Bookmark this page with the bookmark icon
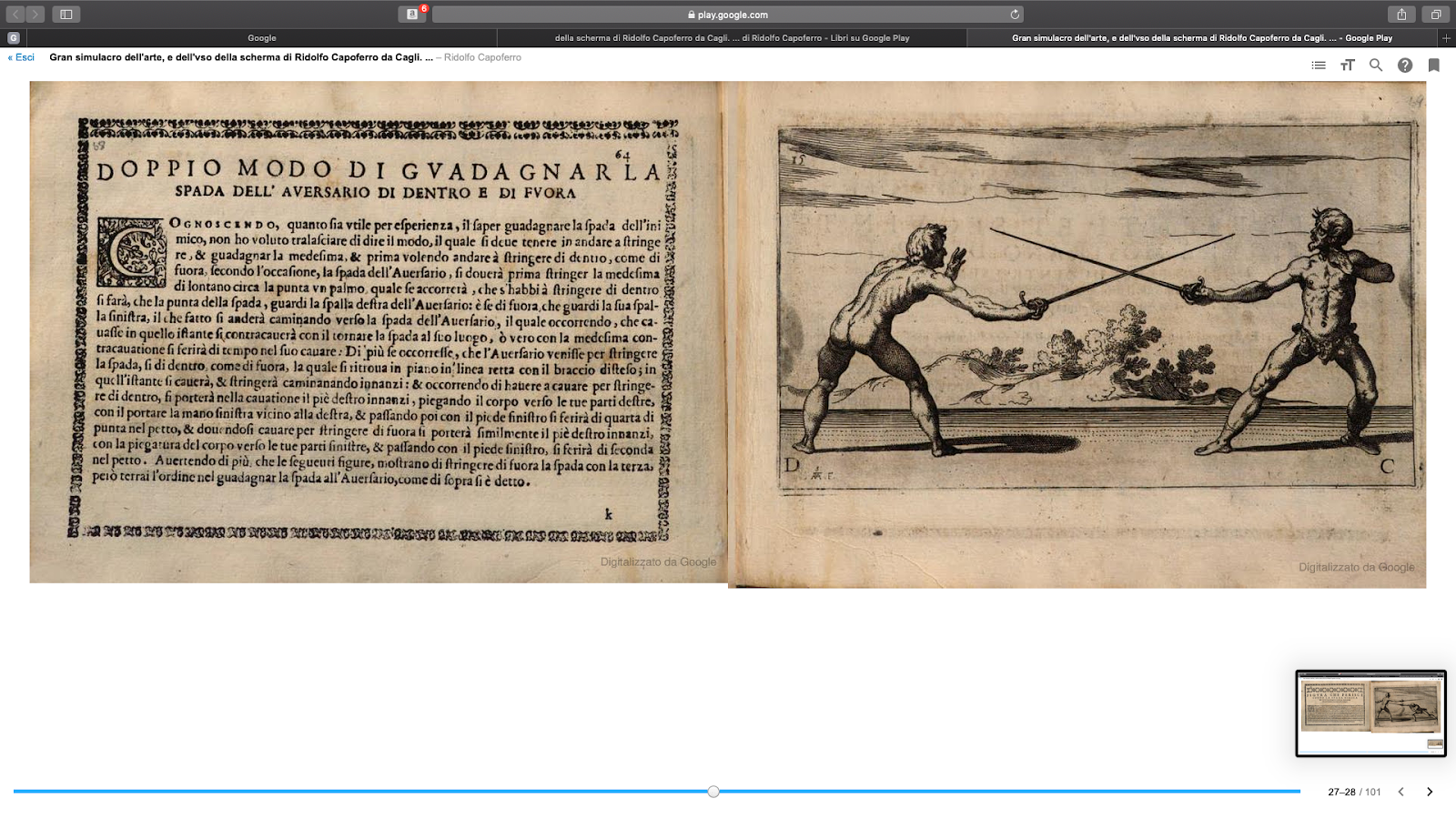The width and height of the screenshot is (1456, 819). tap(1434, 66)
